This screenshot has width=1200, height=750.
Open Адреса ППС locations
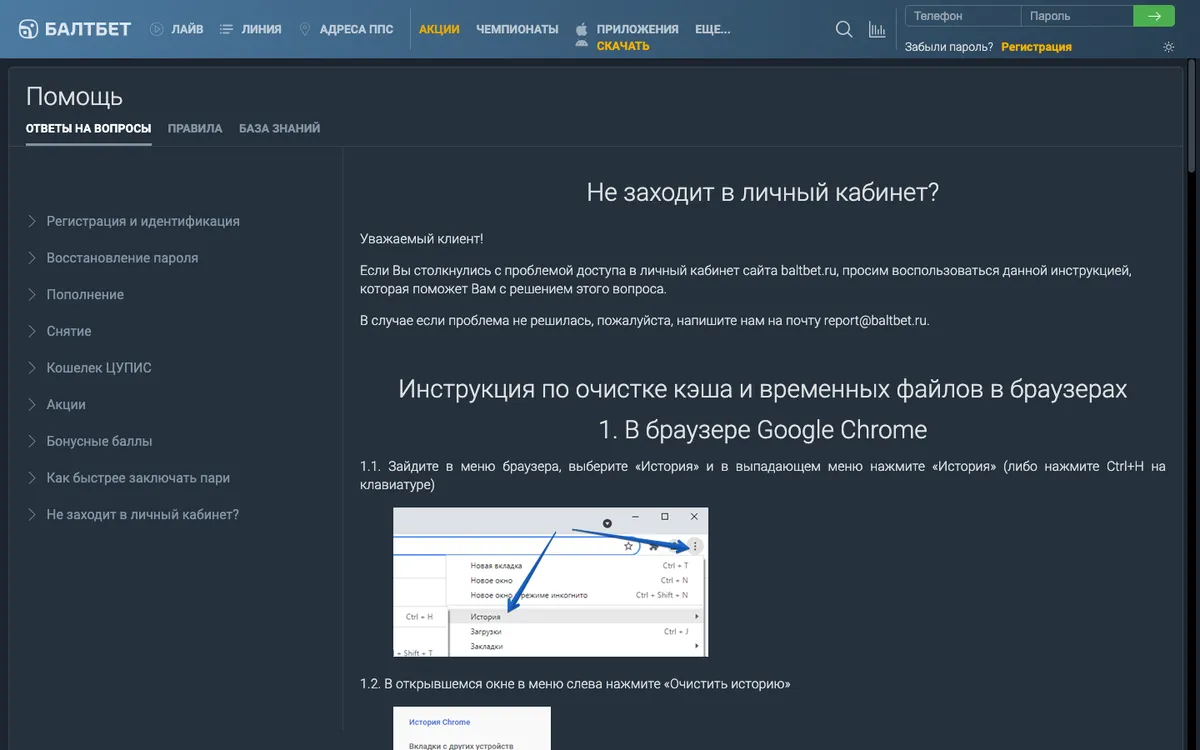pyautogui.click(x=356, y=29)
